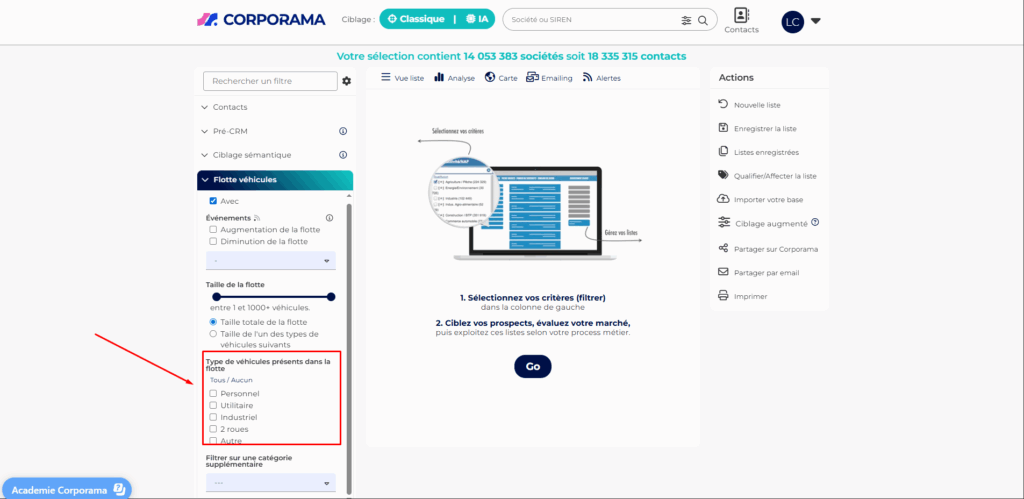Click Pré-CRM info icon
The height and width of the screenshot is (499, 1024).
(x=342, y=131)
